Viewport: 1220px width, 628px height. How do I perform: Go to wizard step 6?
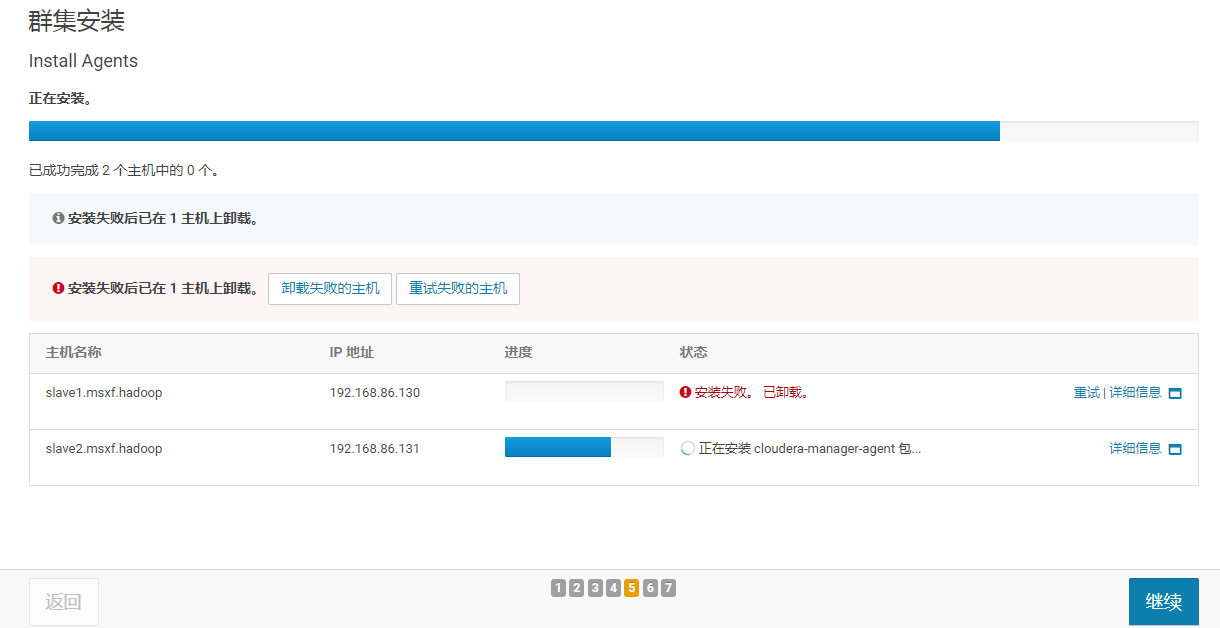650,588
